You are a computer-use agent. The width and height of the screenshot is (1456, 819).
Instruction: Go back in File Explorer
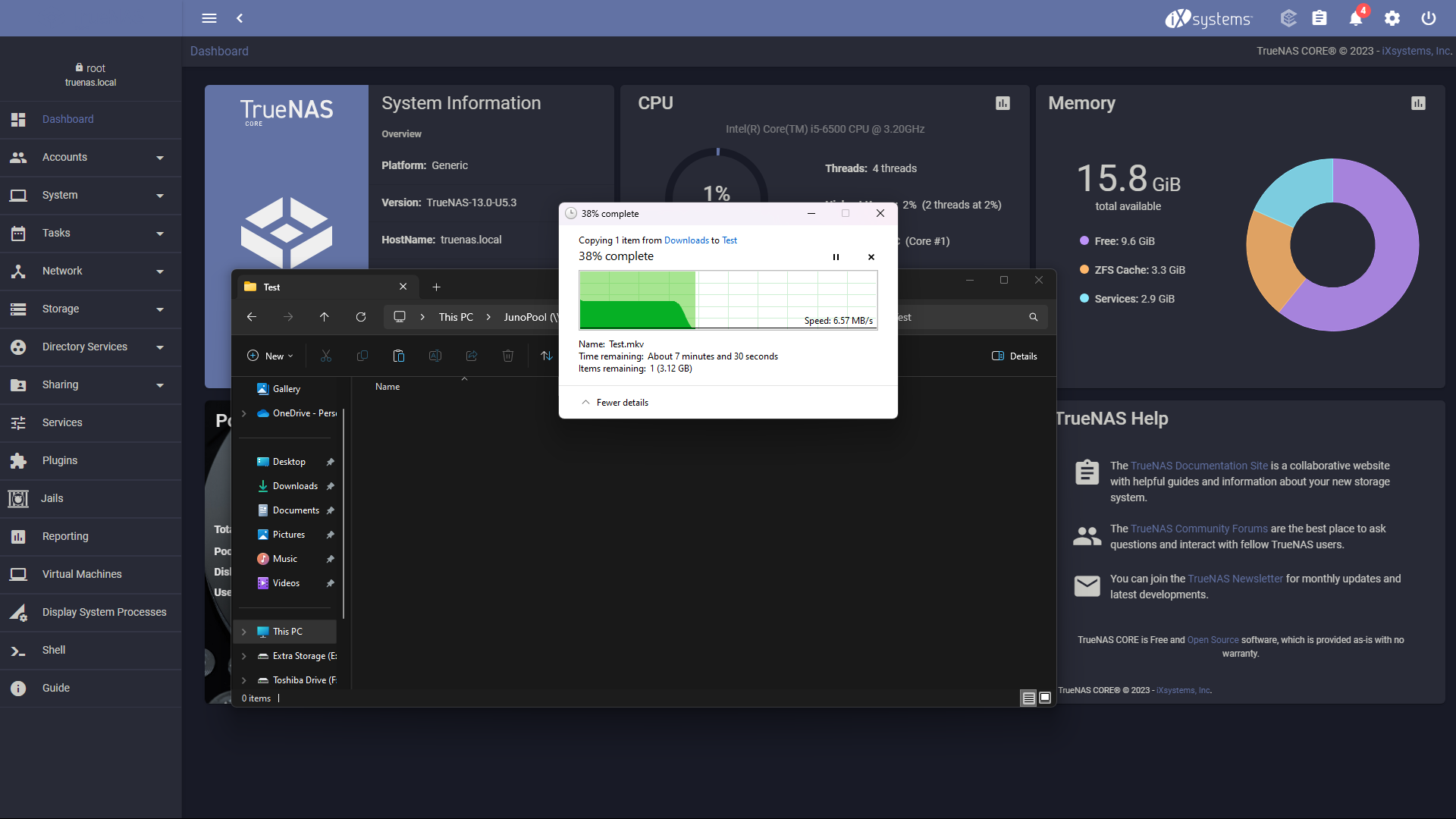[x=252, y=317]
